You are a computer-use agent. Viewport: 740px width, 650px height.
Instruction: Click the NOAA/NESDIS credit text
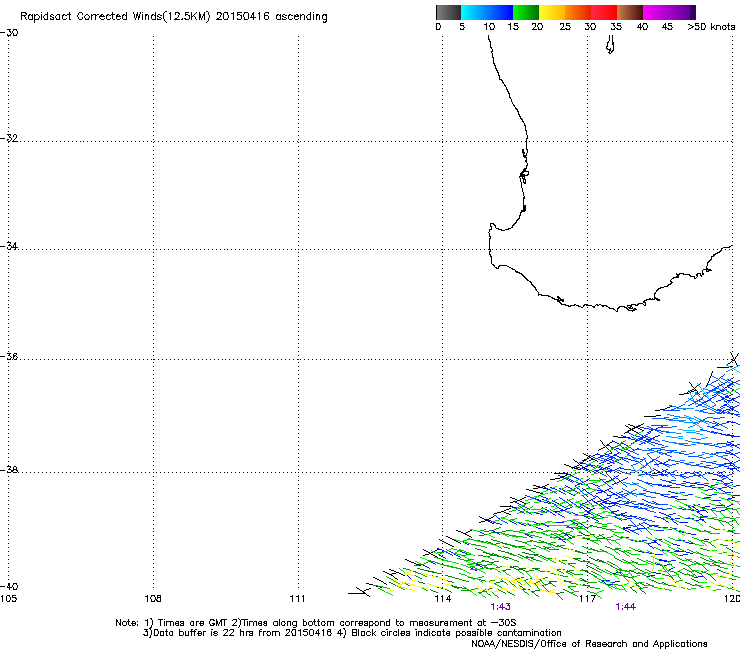[589, 644]
